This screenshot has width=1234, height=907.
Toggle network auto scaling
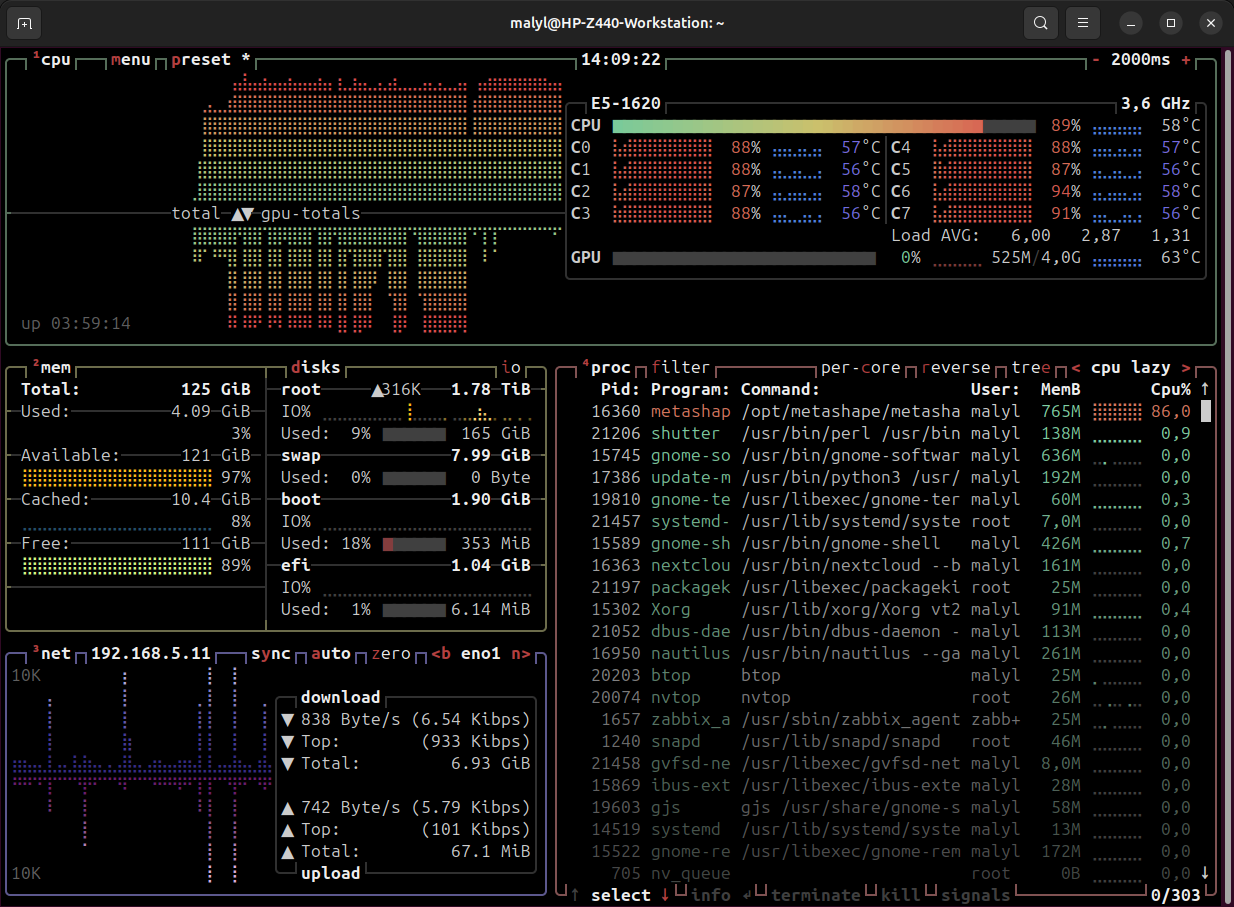pyautogui.click(x=331, y=654)
